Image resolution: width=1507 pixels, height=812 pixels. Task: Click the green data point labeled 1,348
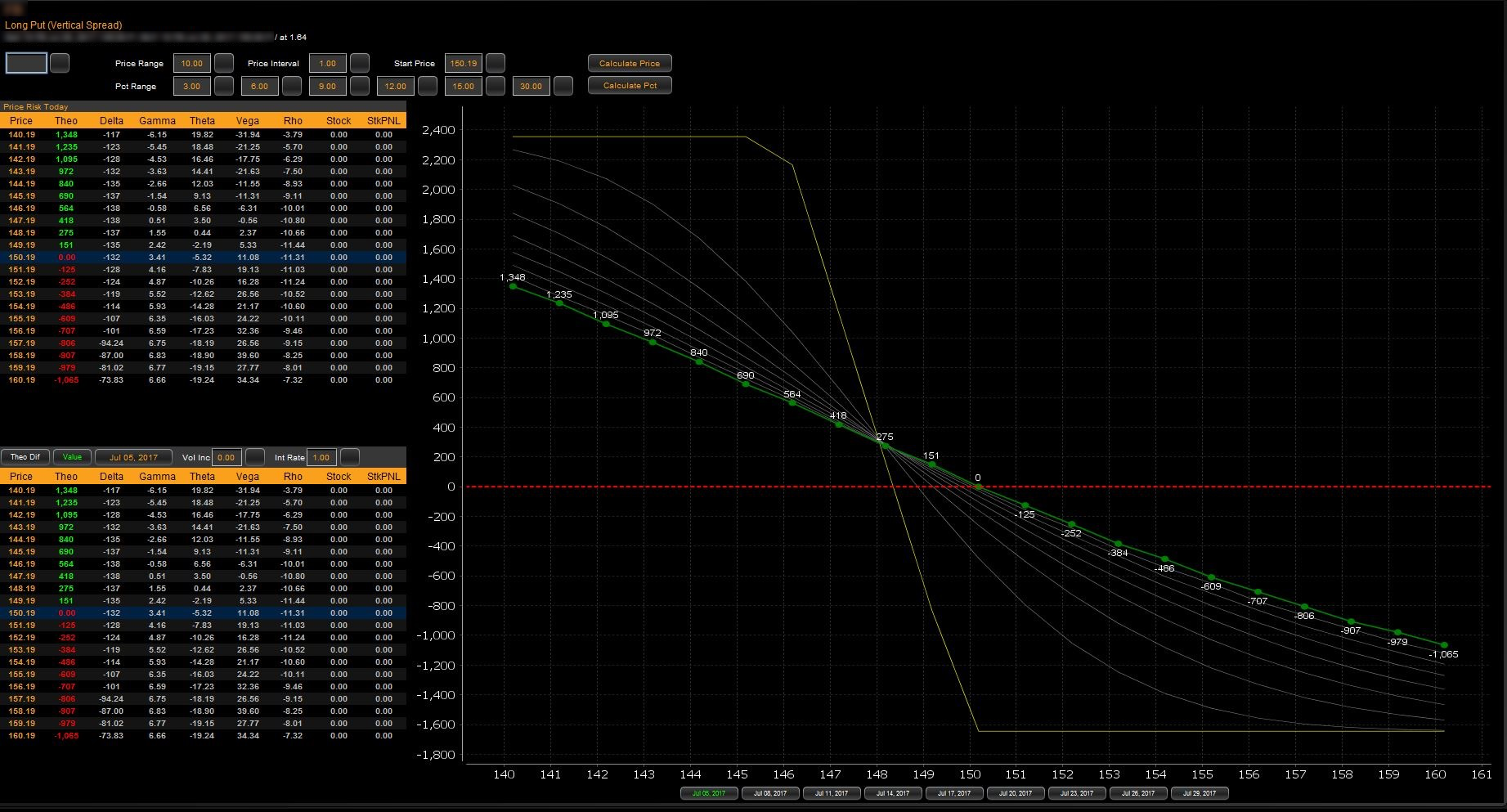pos(513,286)
